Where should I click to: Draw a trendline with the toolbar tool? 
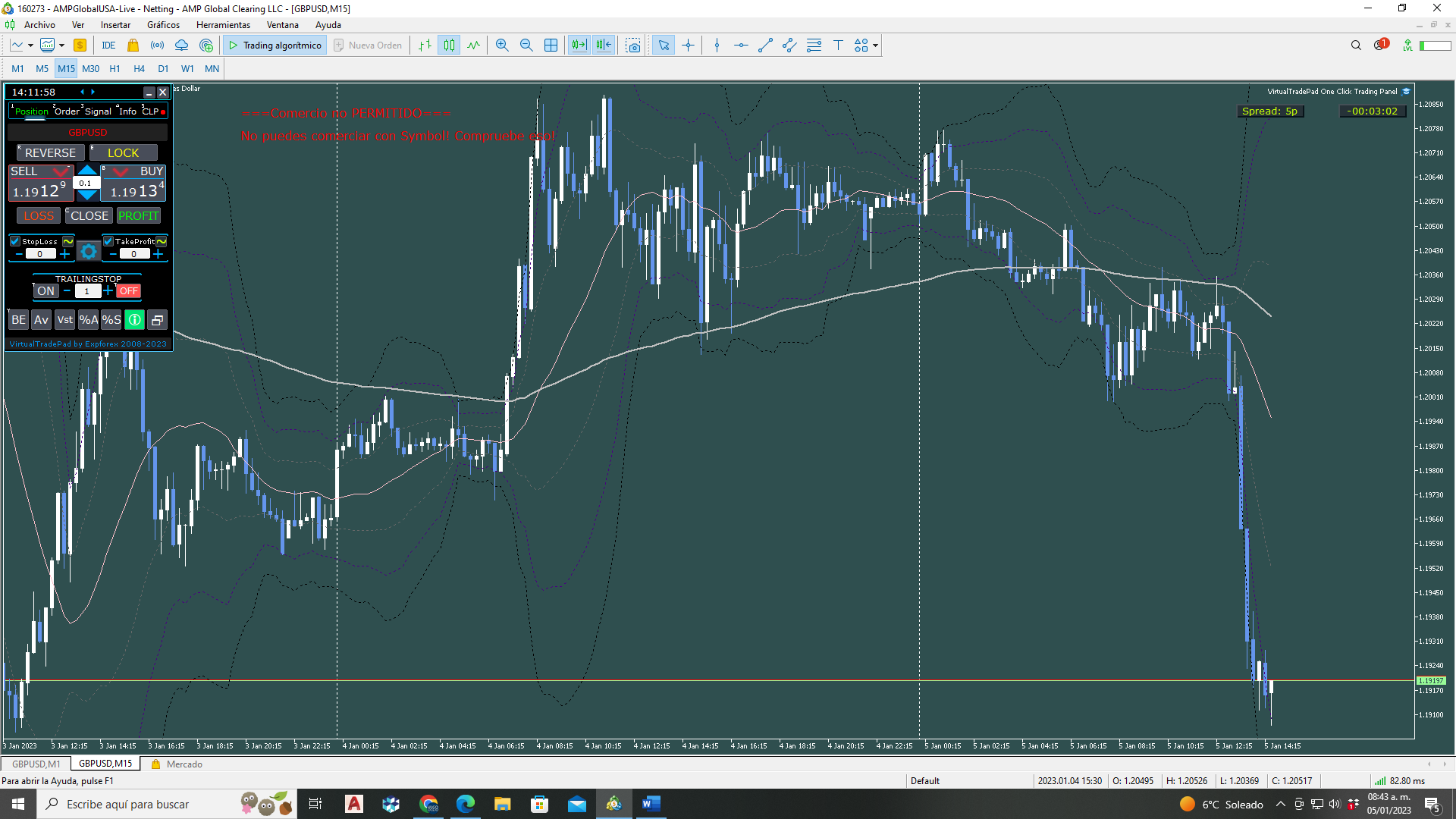pos(765,45)
